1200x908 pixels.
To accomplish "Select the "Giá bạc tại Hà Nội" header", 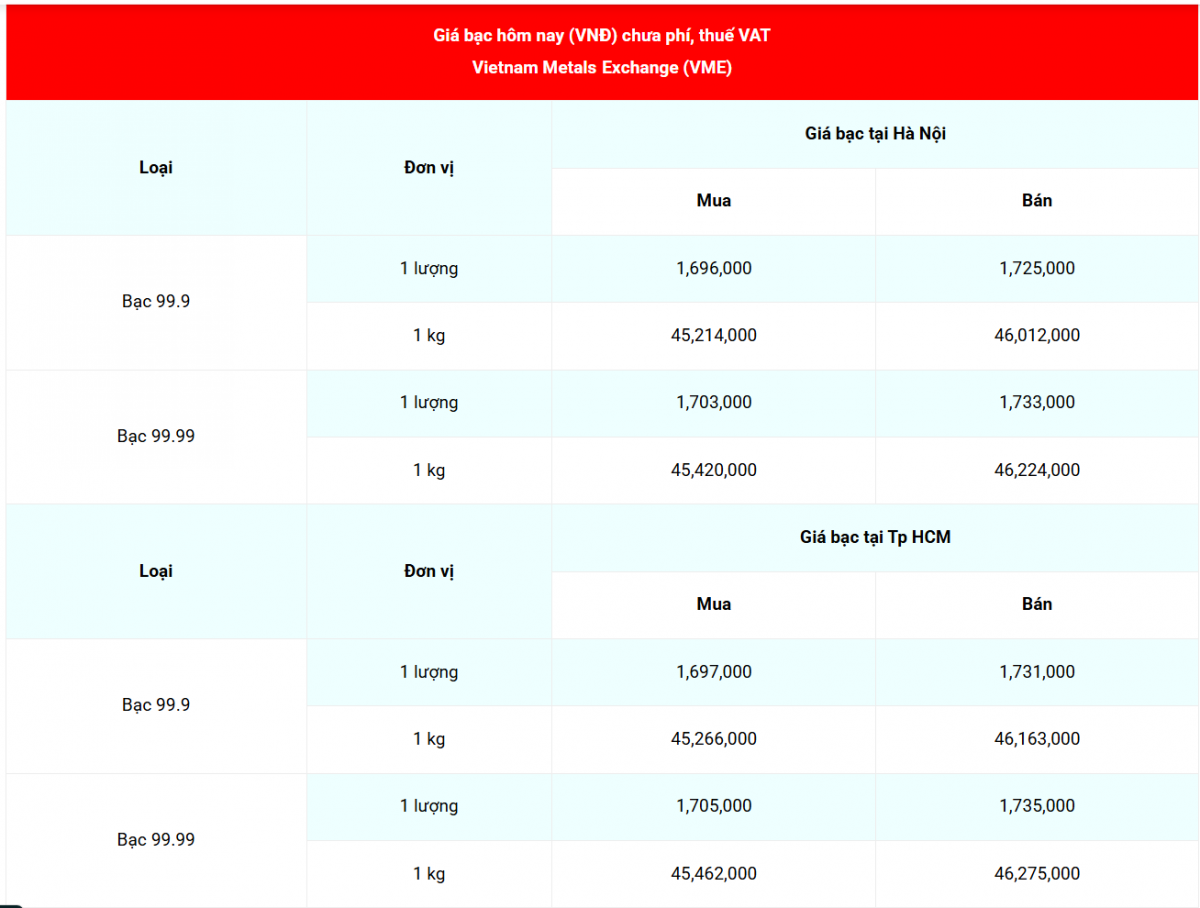I will coord(875,134).
